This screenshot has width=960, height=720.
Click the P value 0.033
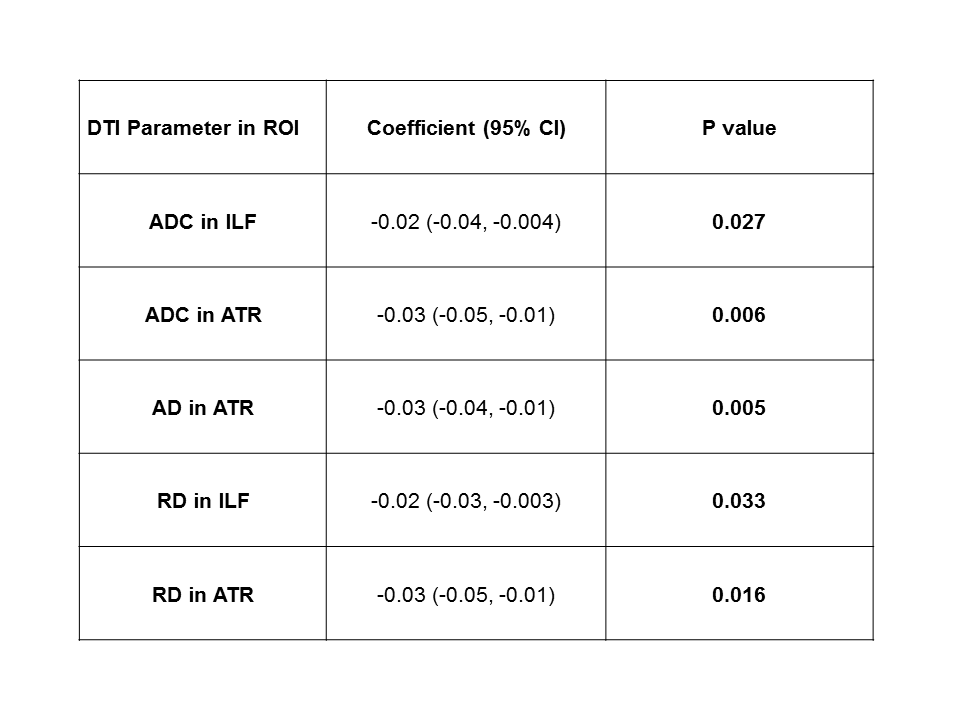[738, 501]
